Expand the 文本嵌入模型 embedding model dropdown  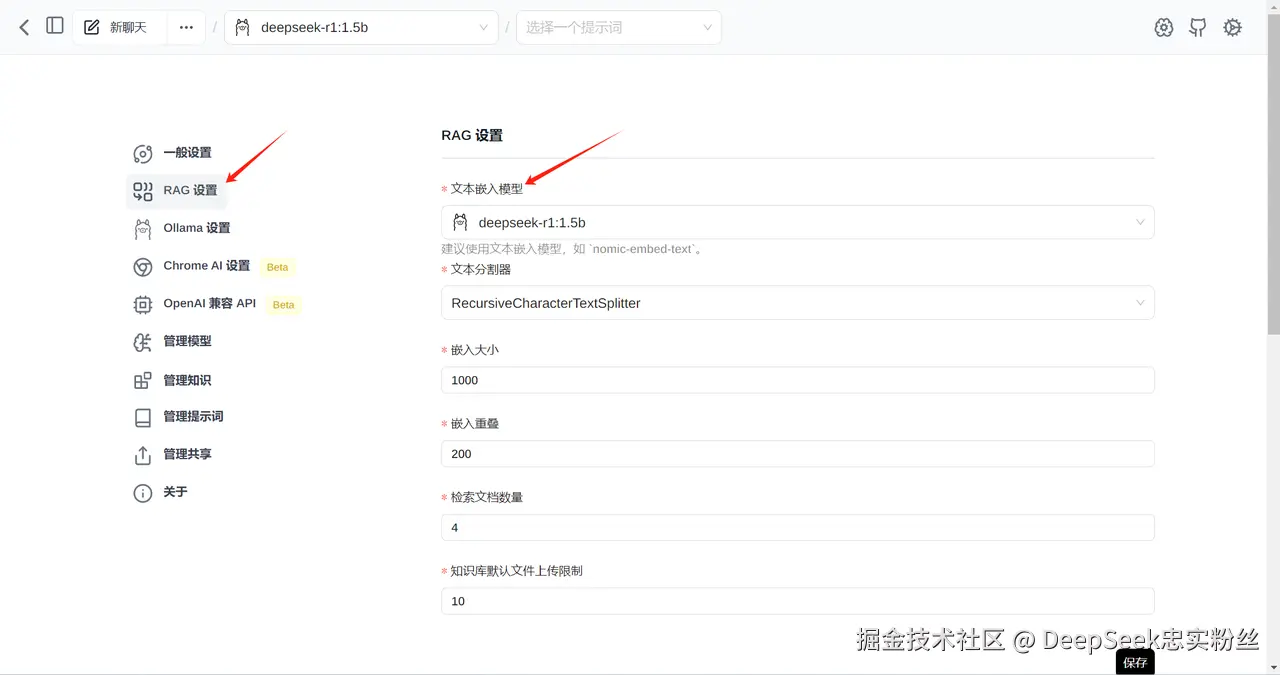(798, 222)
